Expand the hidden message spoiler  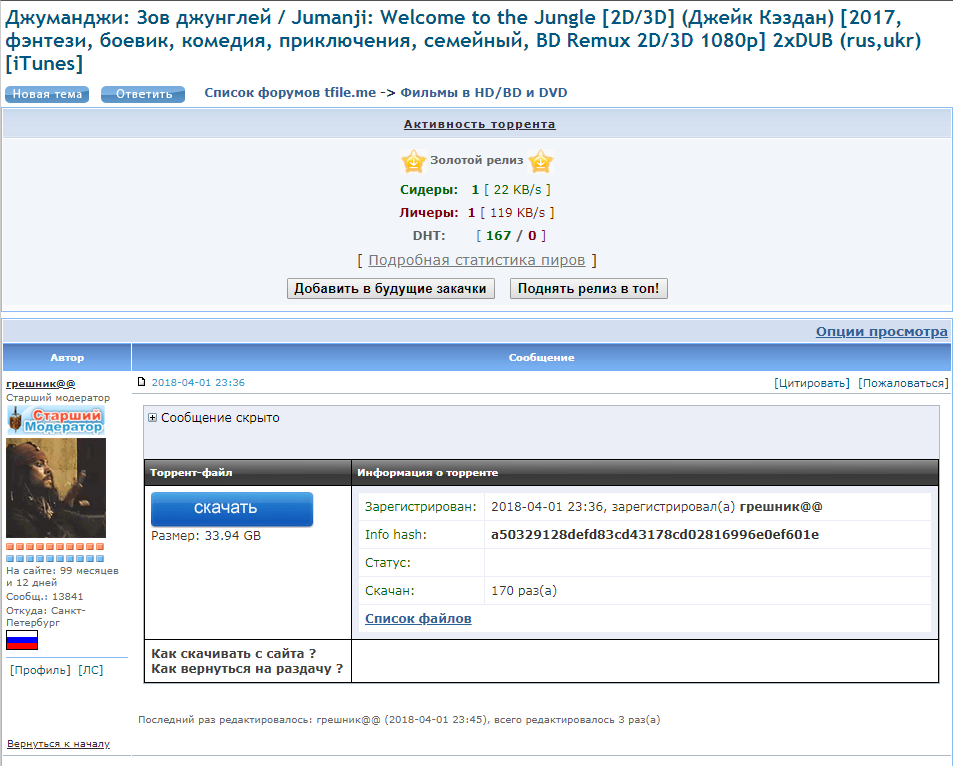(x=153, y=418)
